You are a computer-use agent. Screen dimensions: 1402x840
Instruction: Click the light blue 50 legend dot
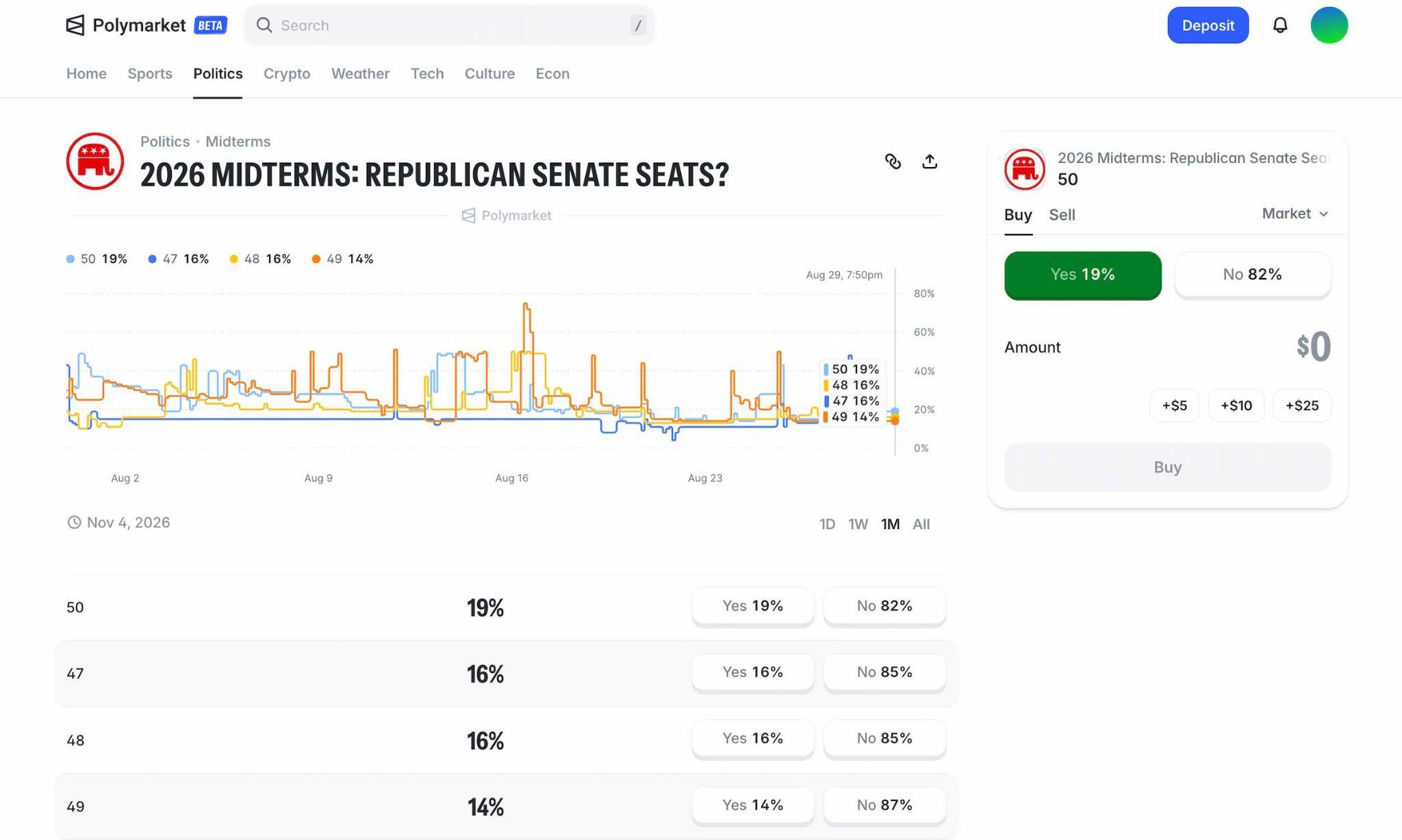71,259
